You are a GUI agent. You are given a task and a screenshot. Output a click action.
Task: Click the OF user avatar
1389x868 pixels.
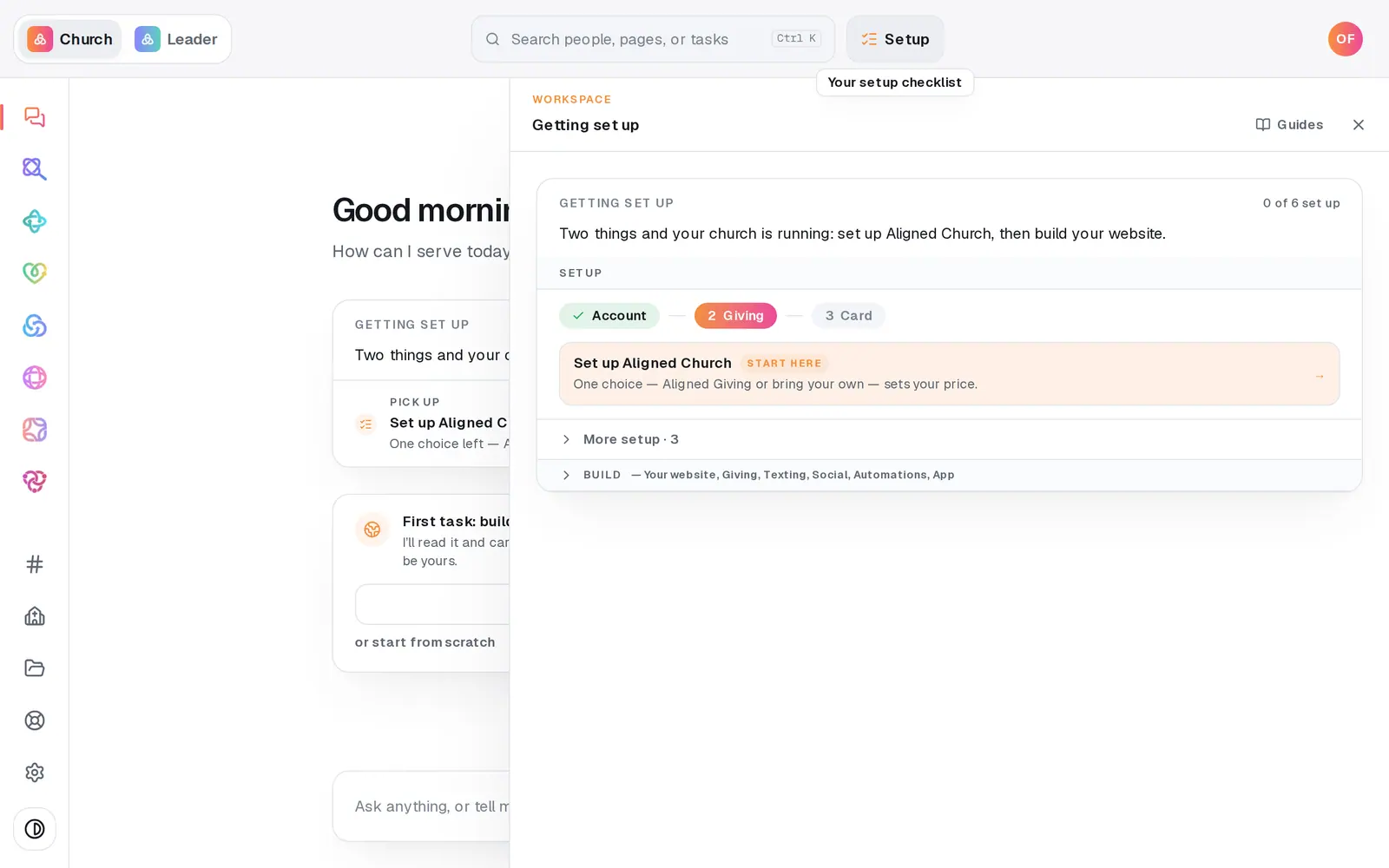click(x=1345, y=39)
